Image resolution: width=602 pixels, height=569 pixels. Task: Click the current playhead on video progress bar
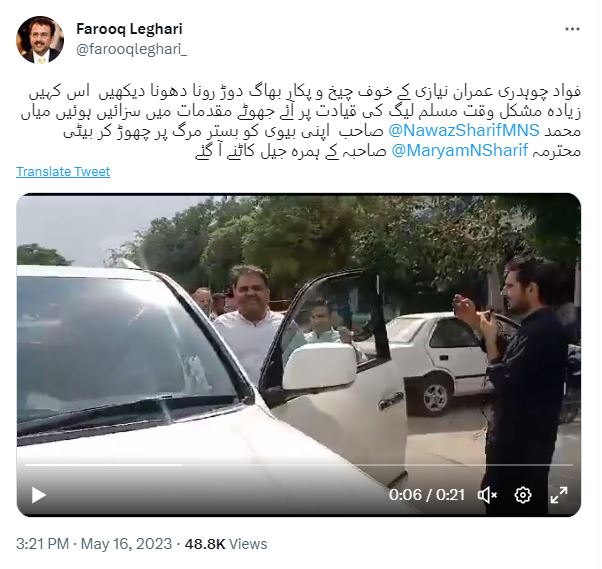(182, 465)
